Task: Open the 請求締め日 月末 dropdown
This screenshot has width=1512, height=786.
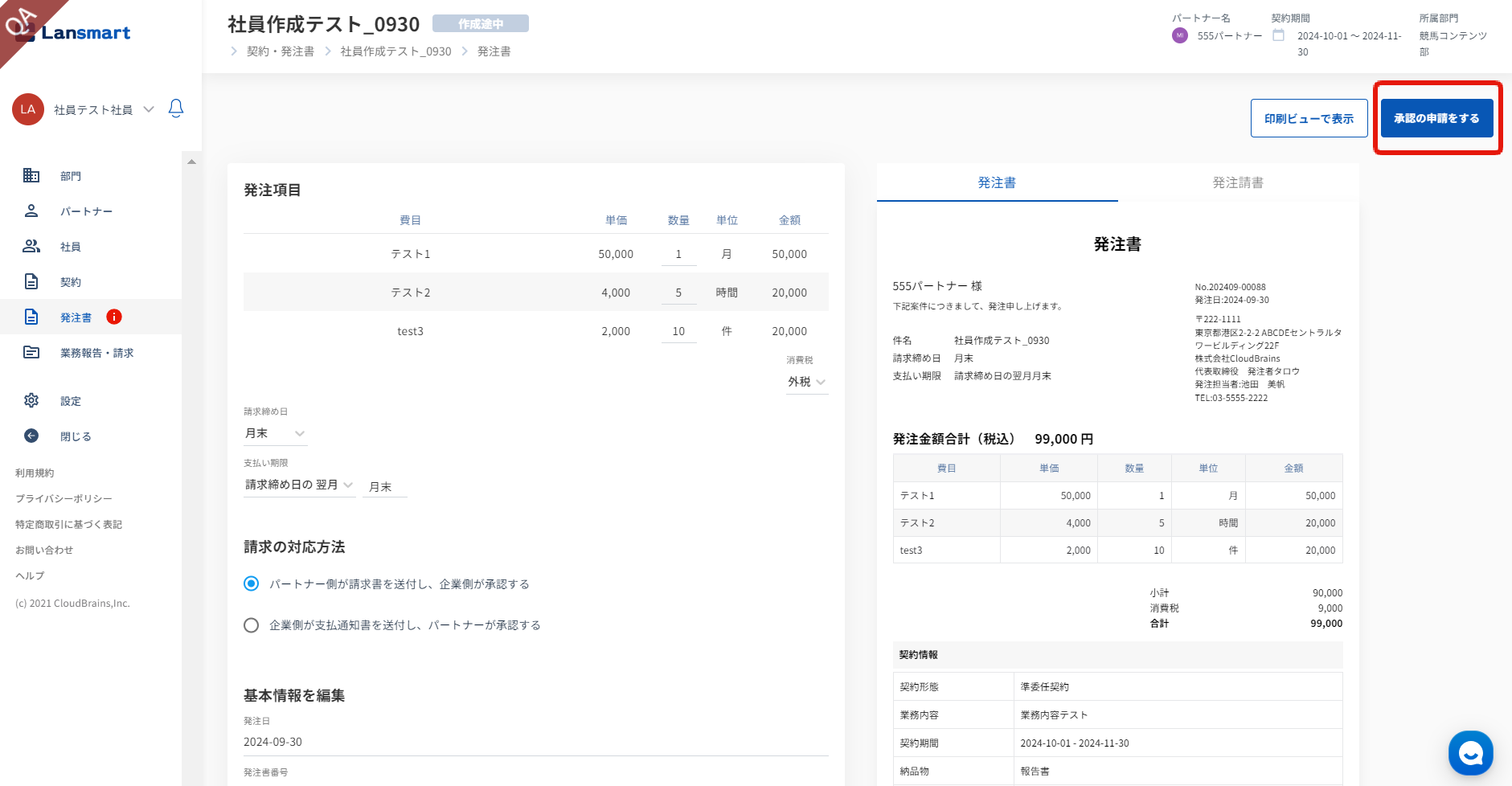Action: 275,433
